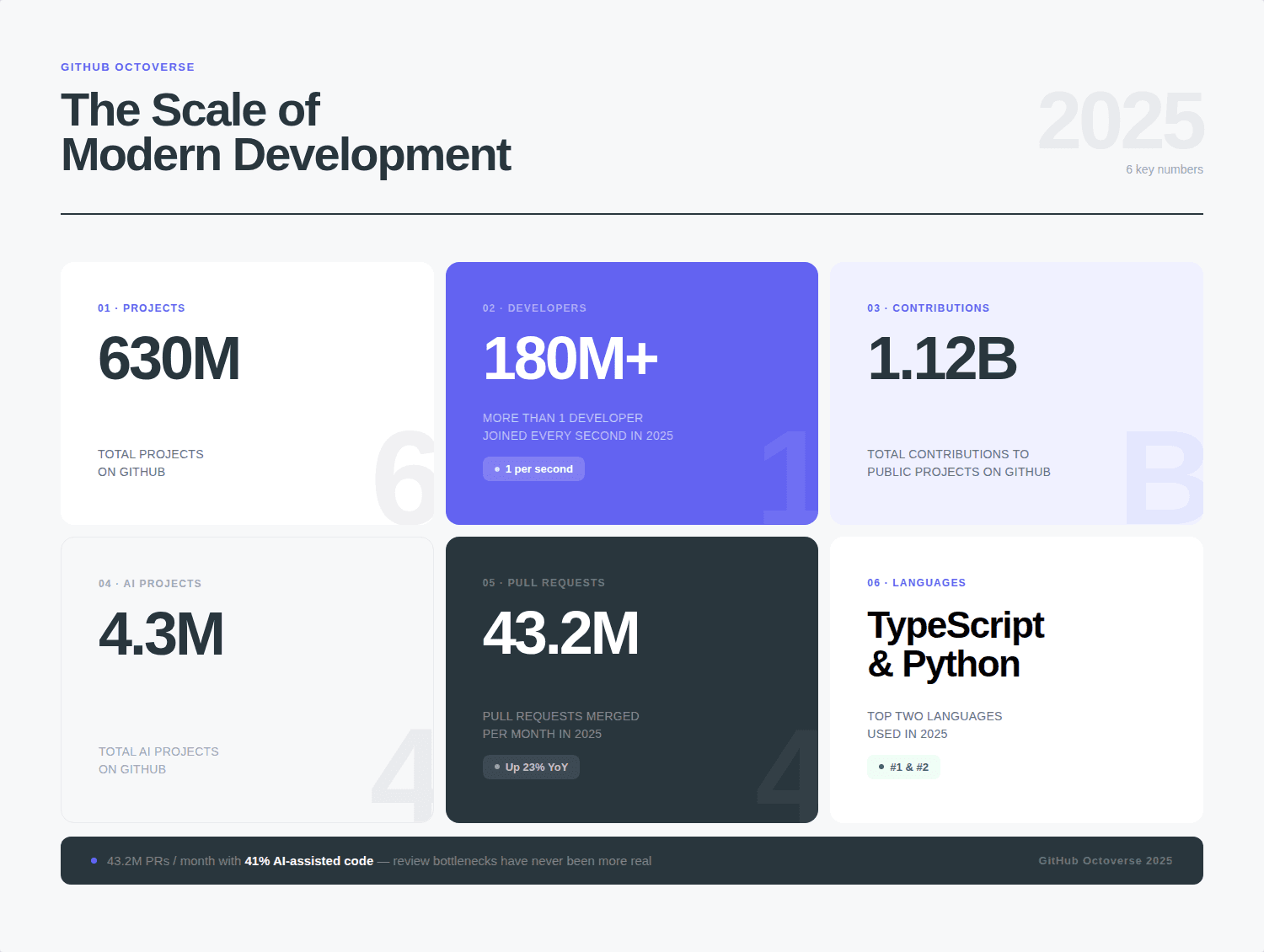Select the 630M figure

pos(169,359)
